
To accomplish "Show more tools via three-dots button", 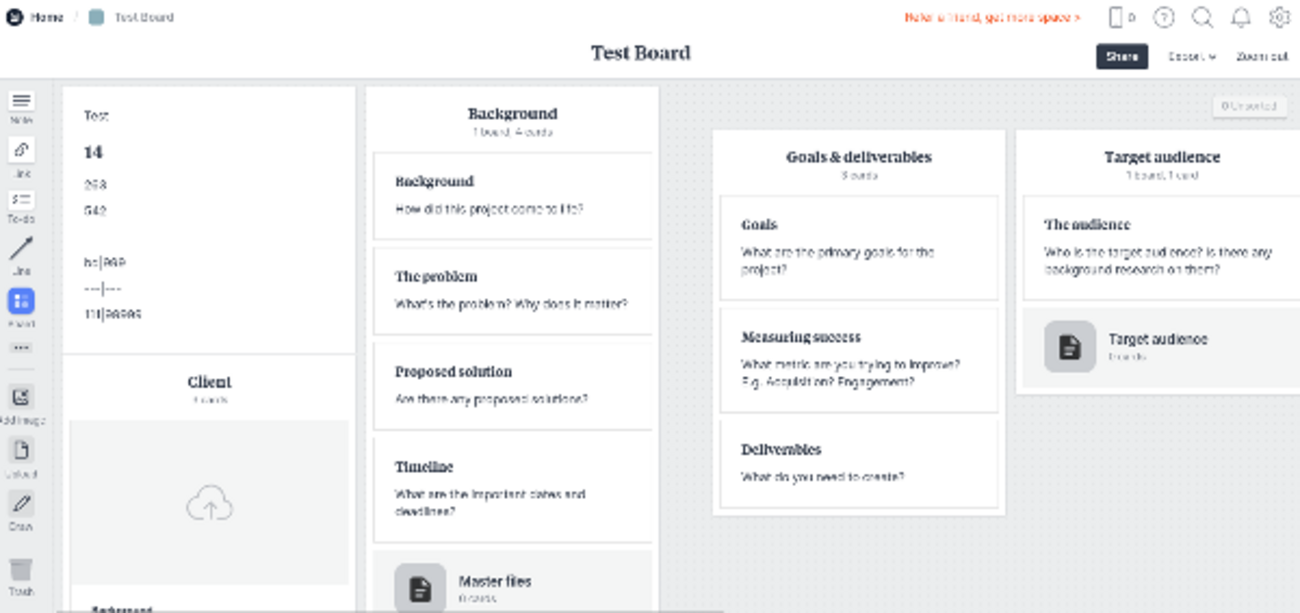I will [21, 348].
